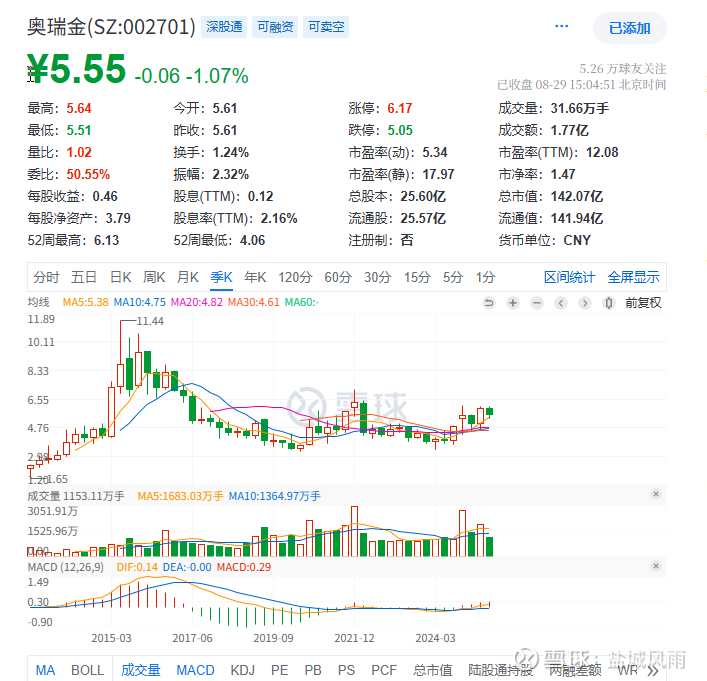
Task: Open the 区间统计 range statistics link
Action: pyautogui.click(x=569, y=277)
